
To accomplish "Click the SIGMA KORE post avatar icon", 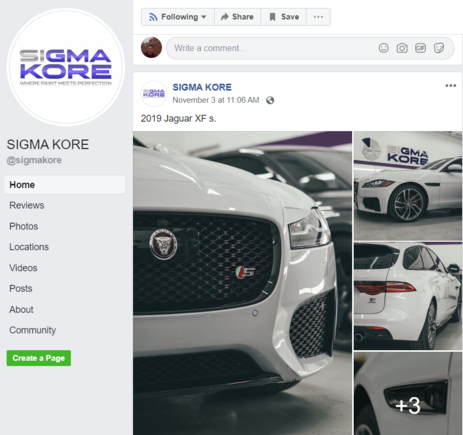I will point(154,94).
